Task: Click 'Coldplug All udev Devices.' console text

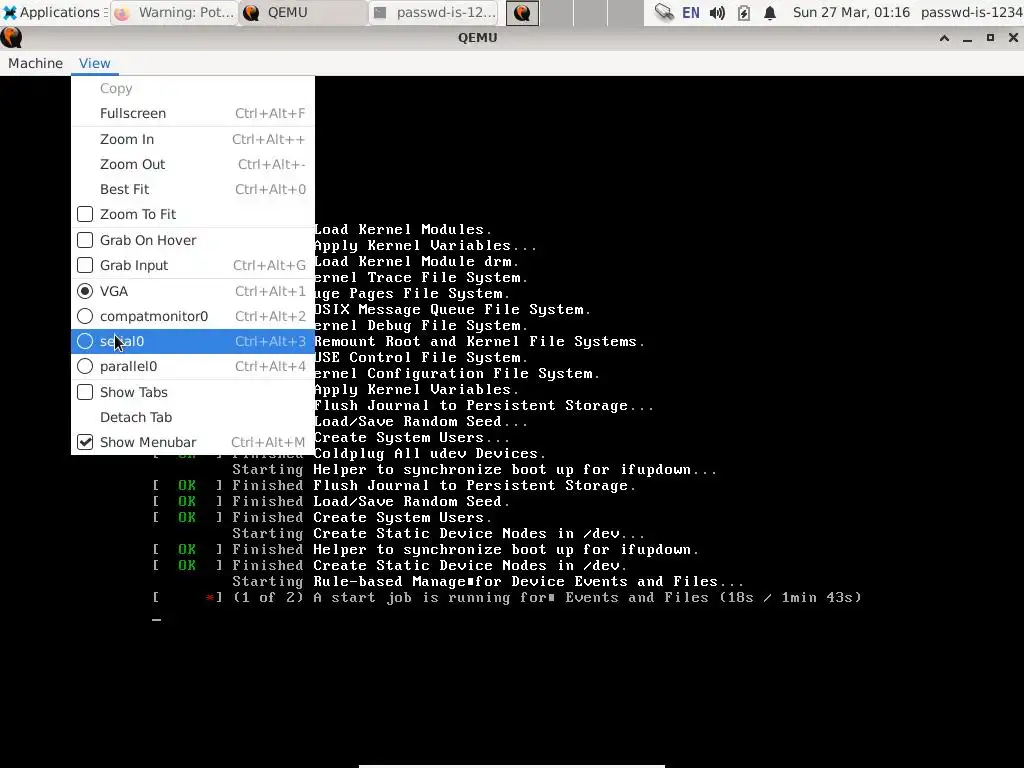Action: coord(430,454)
